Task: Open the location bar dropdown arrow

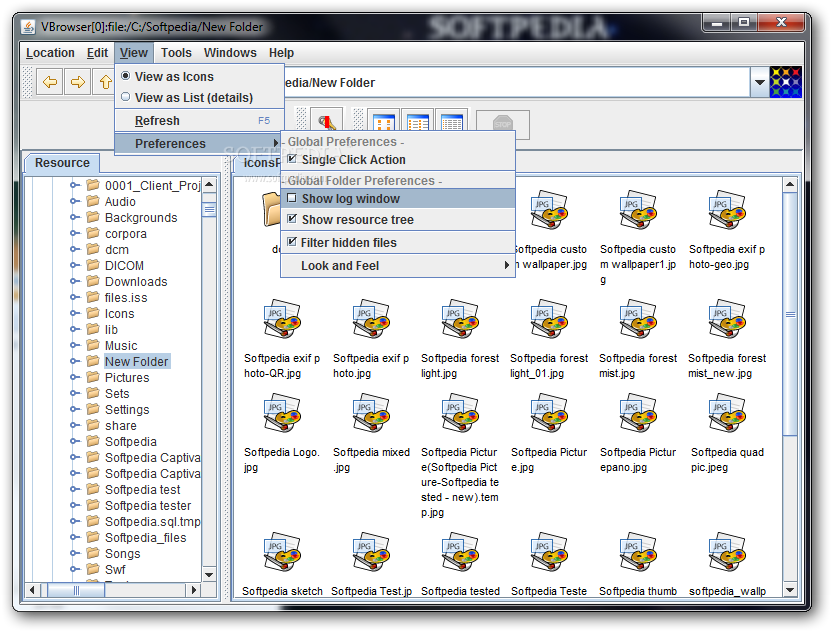Action: point(760,82)
